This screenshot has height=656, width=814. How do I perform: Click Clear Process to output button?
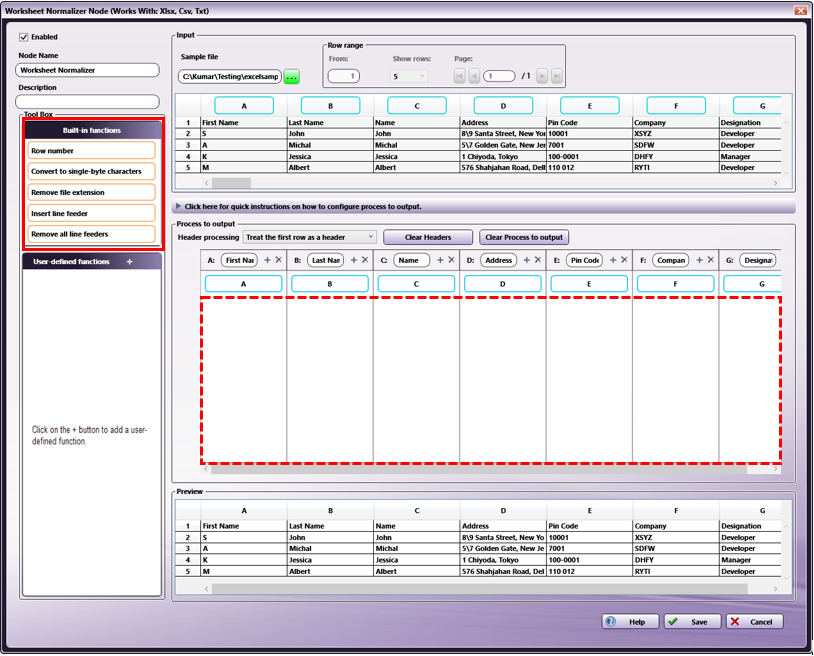524,237
